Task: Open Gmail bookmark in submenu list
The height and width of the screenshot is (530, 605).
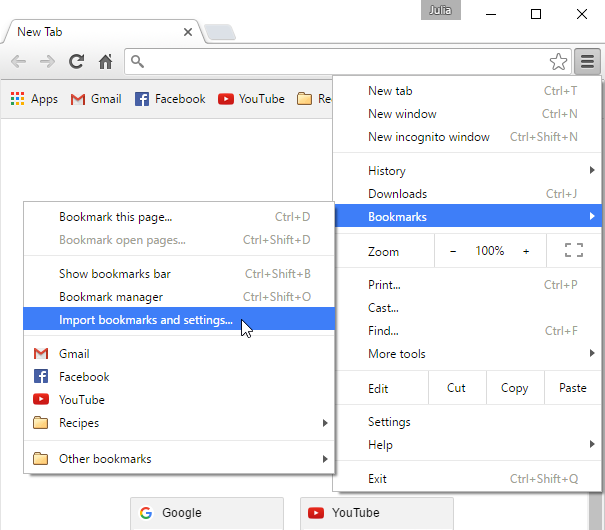Action: (x=74, y=354)
